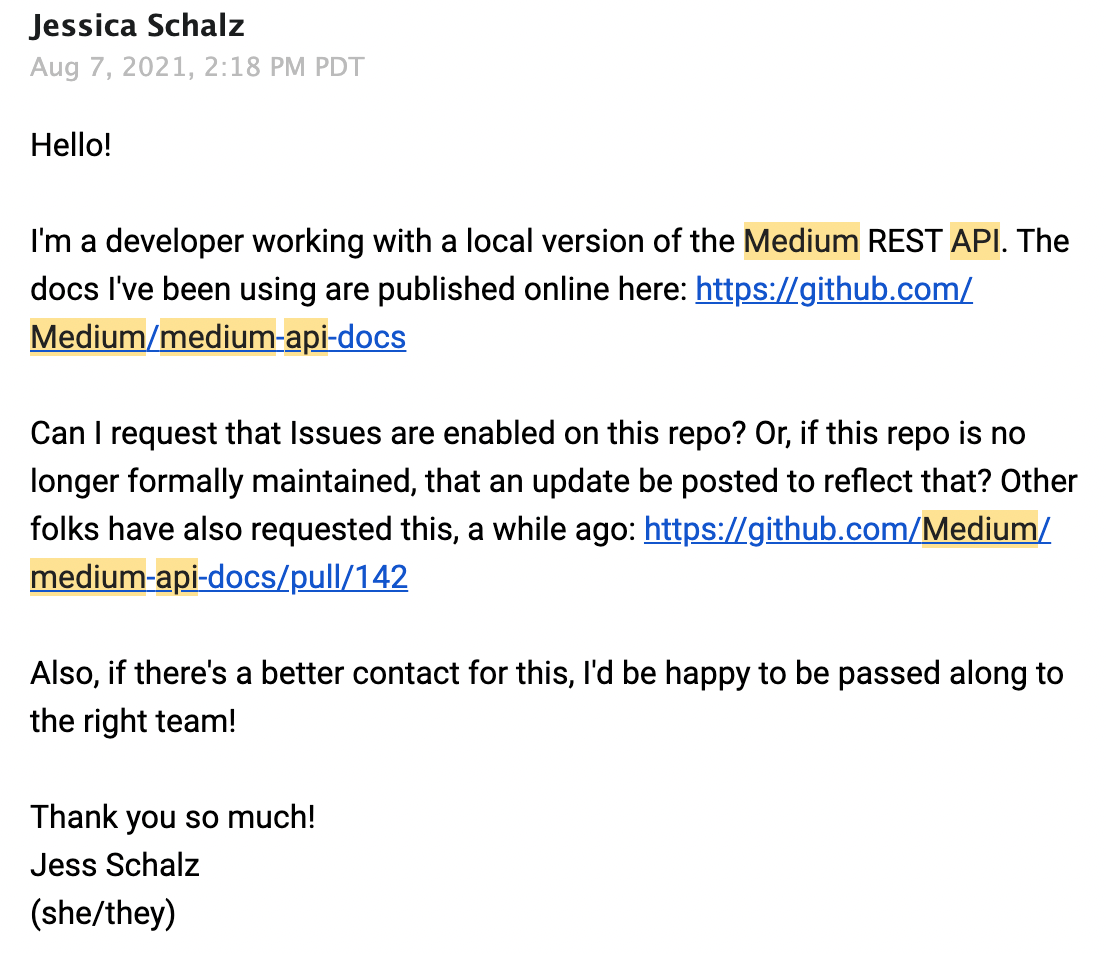Click the https://github.com/Medium/ text after a while ago
This screenshot has height=954, width=1106.
(847, 529)
